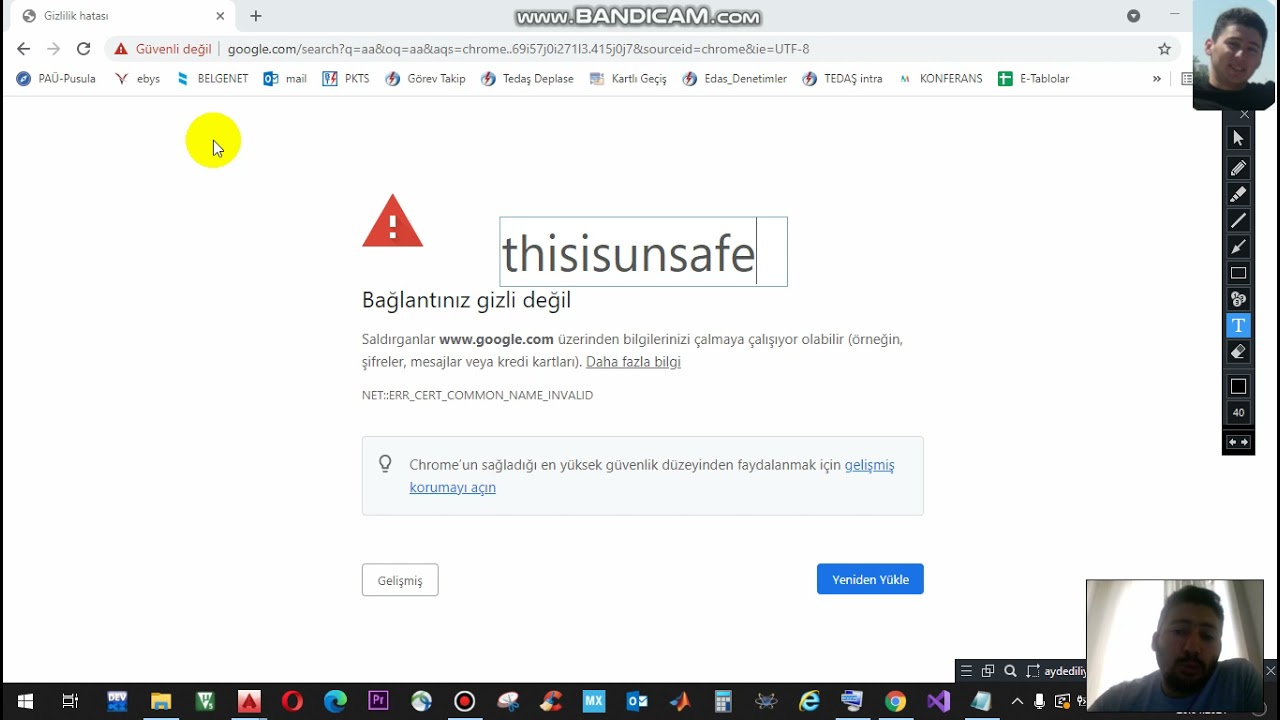The width and height of the screenshot is (1280, 720).
Task: Open AutoCAD from taskbar
Action: [249, 701]
